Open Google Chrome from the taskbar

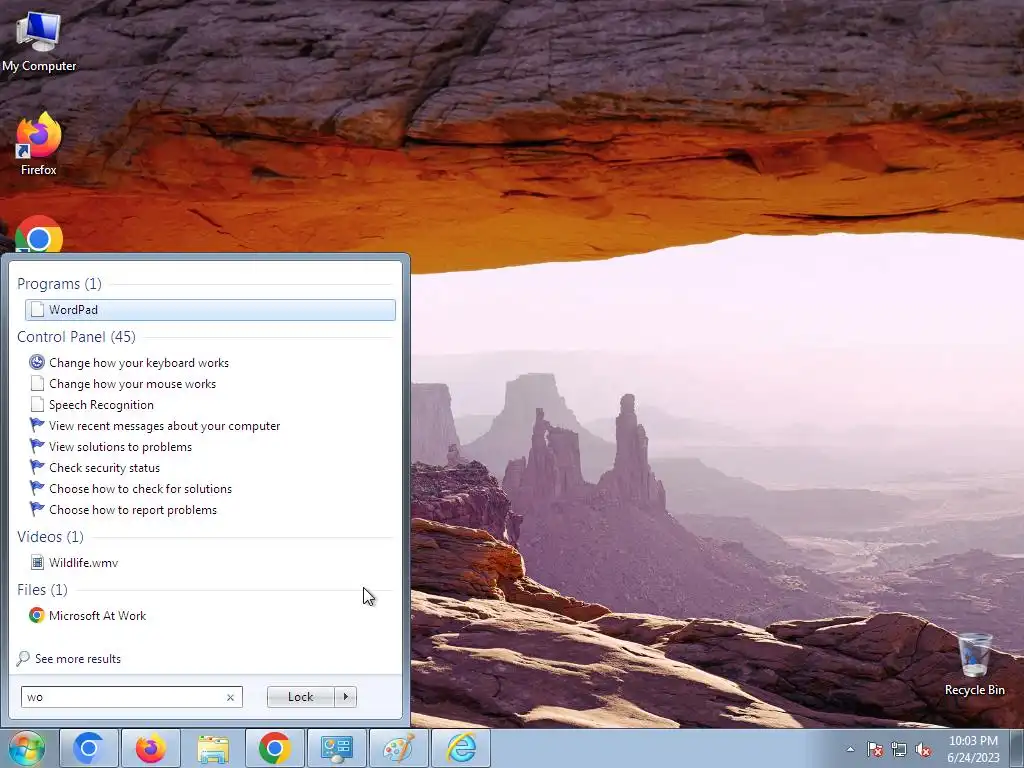coord(274,748)
